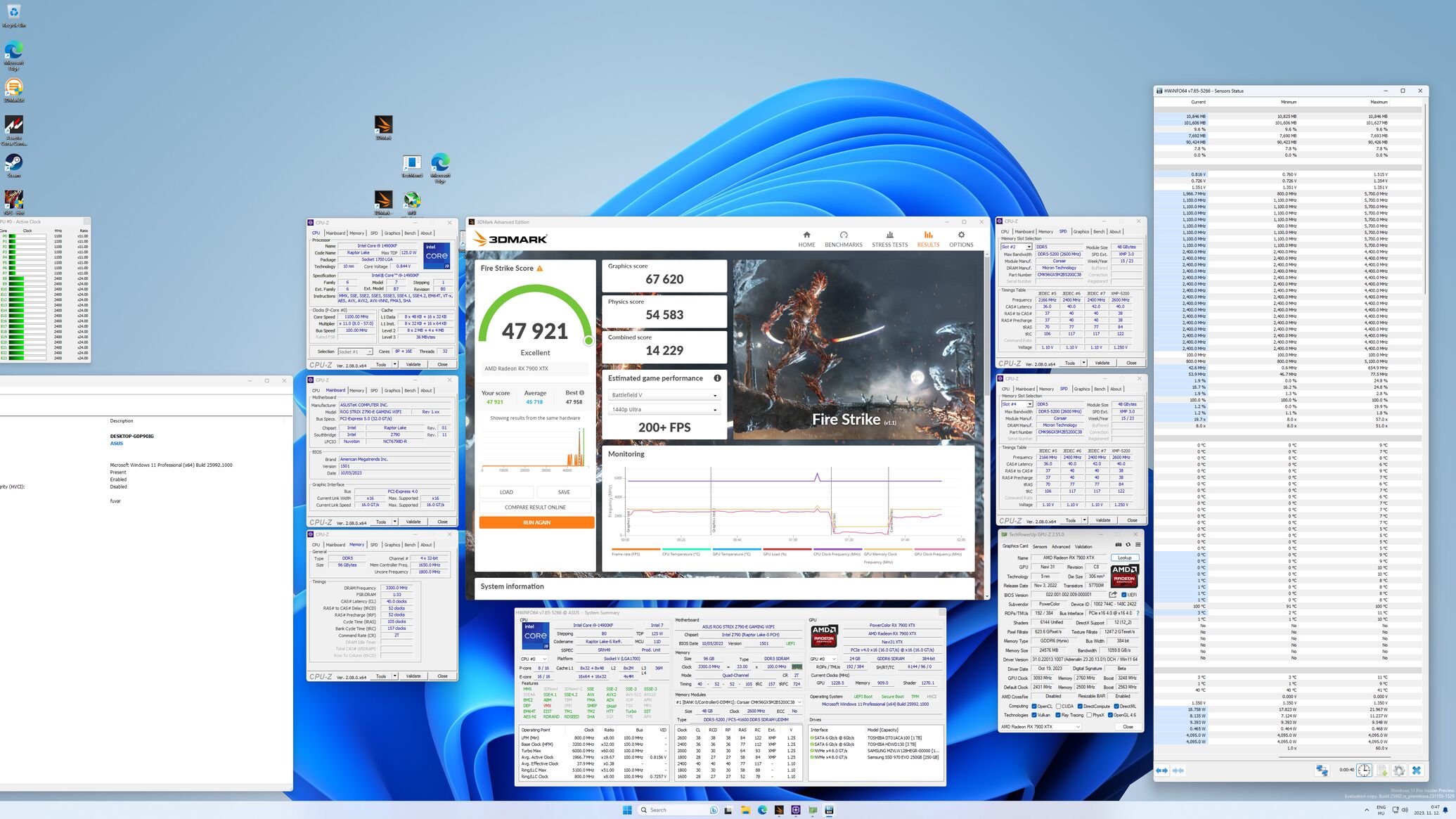
Task: Expand the Tools dropdown arrow in CPU-Z Memory window
Action: [395, 676]
